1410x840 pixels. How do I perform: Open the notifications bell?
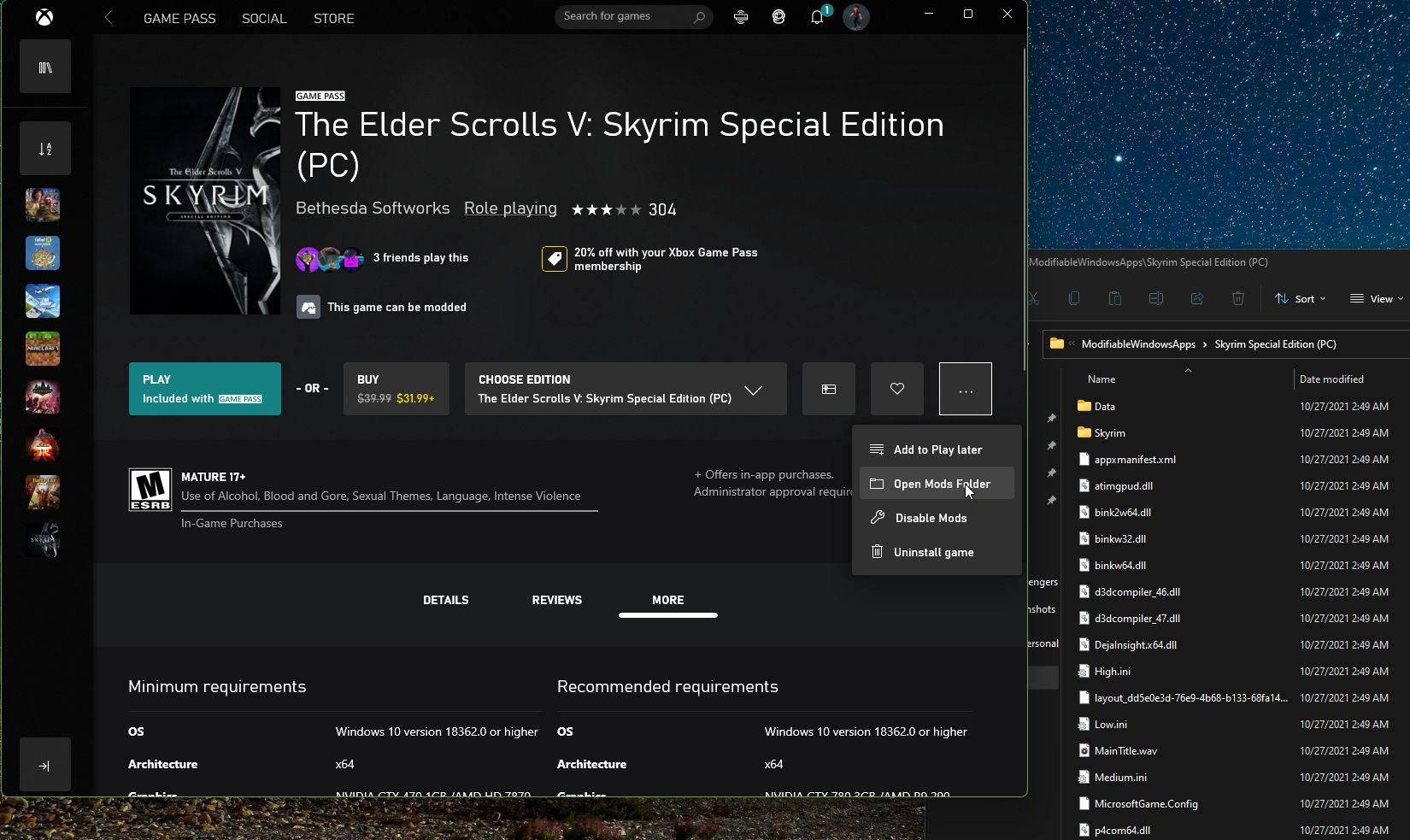[817, 17]
